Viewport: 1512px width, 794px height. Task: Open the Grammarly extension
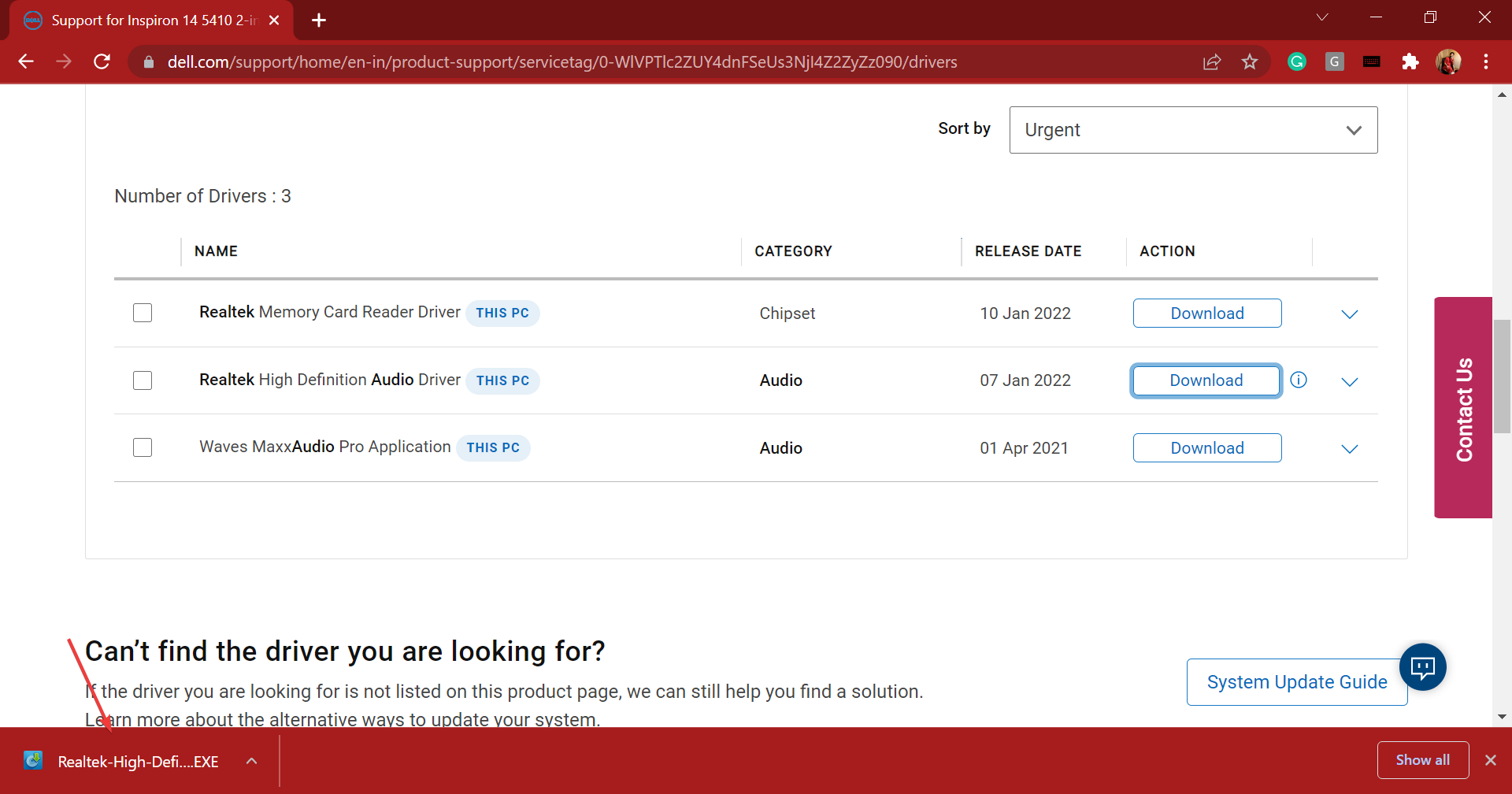[x=1297, y=61]
